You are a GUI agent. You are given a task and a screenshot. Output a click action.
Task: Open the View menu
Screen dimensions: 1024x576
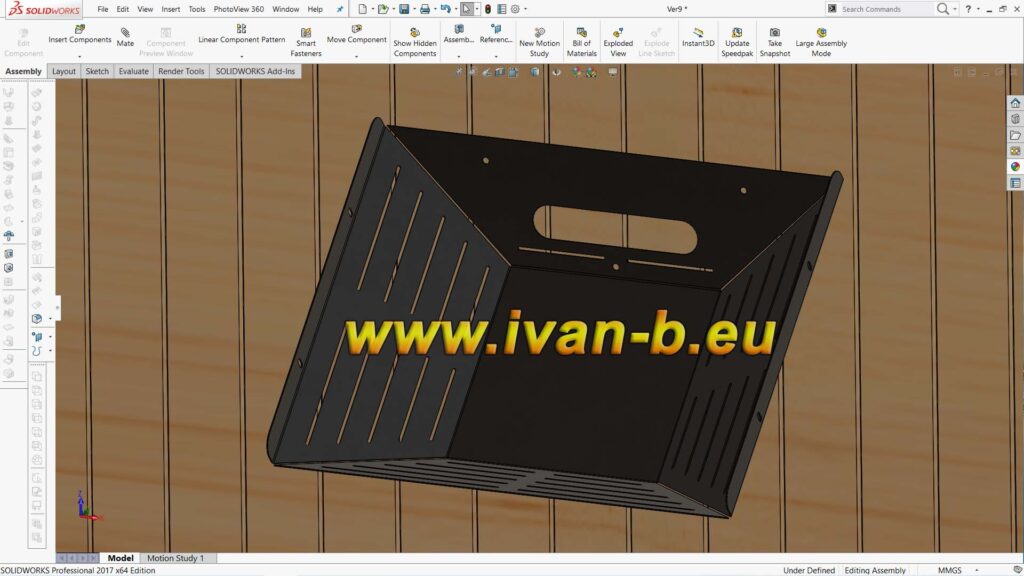click(145, 9)
